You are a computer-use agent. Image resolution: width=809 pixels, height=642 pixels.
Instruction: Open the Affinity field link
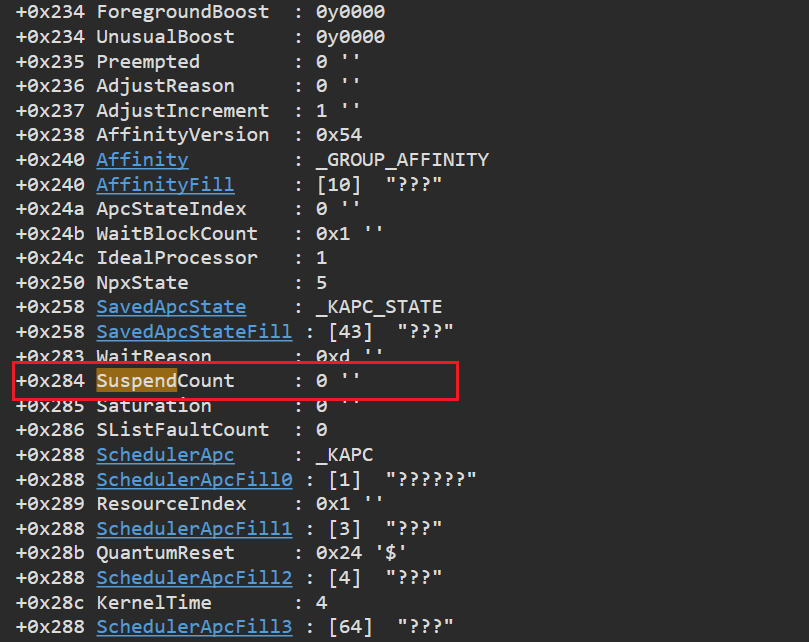click(142, 159)
